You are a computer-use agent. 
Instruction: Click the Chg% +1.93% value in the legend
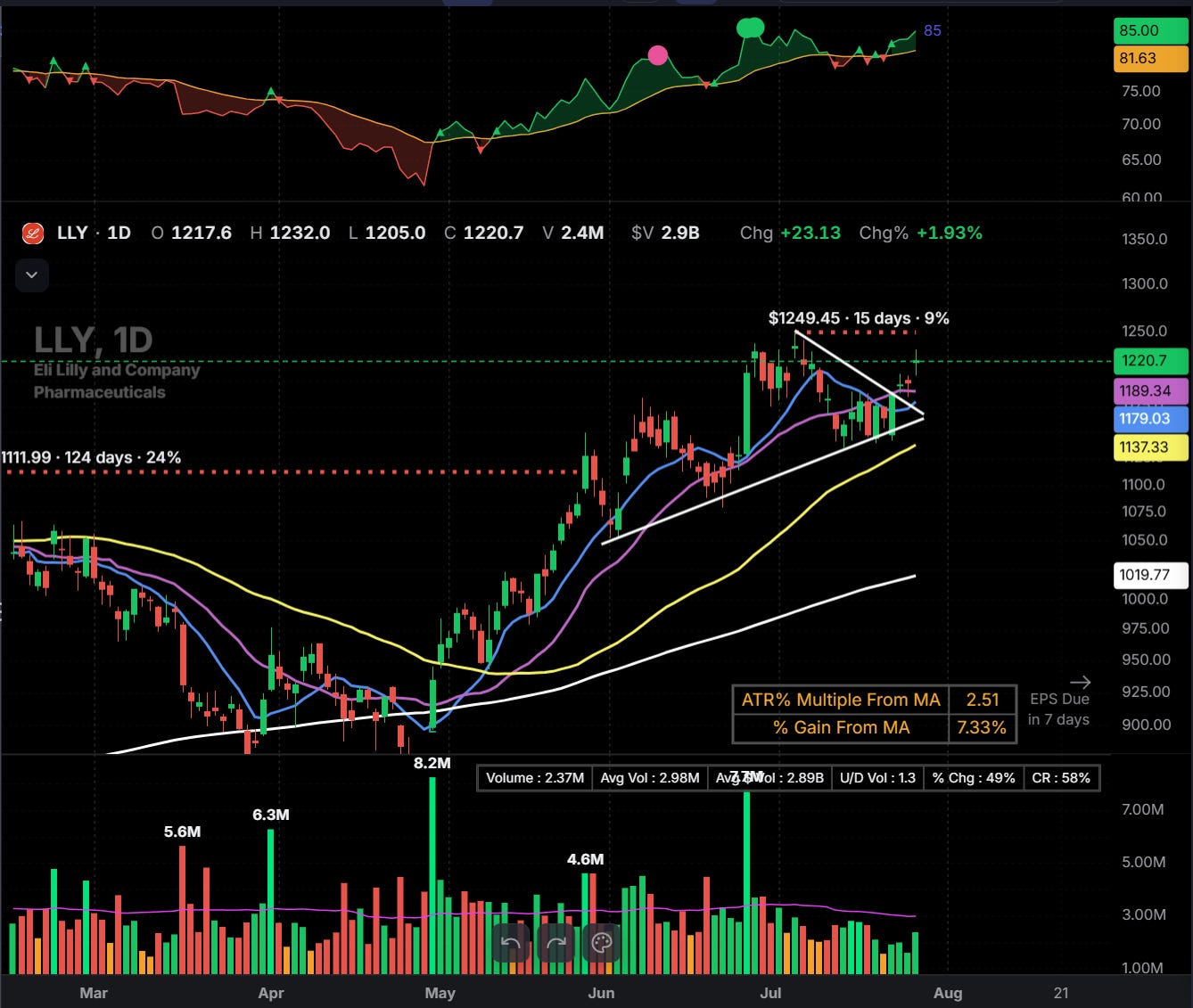click(920, 233)
